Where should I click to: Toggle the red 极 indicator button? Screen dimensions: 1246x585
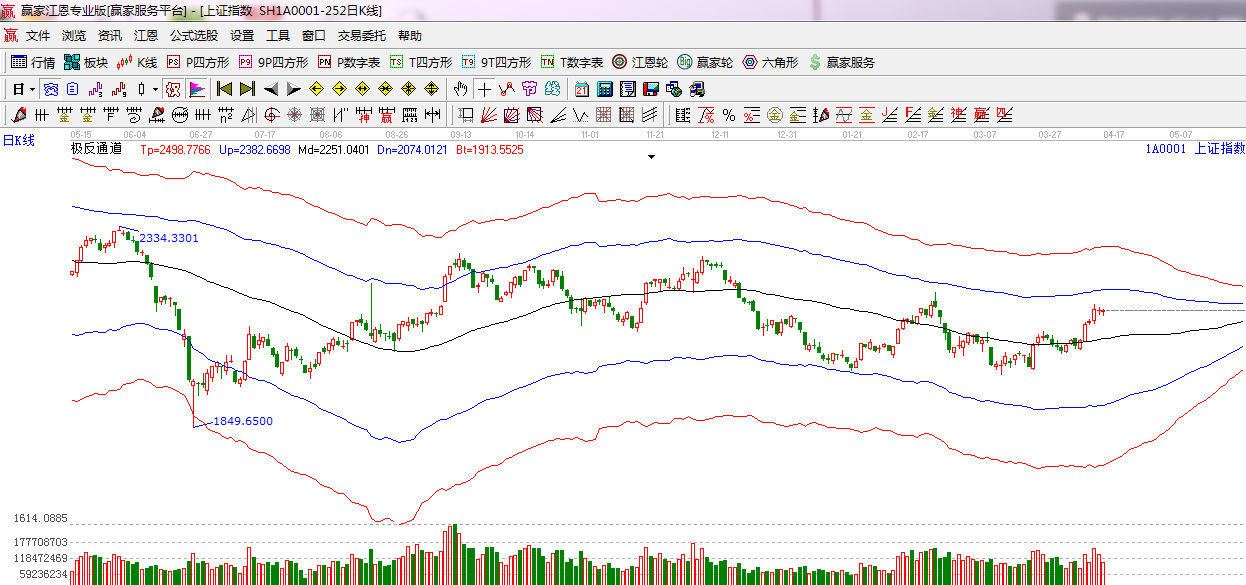(173, 89)
